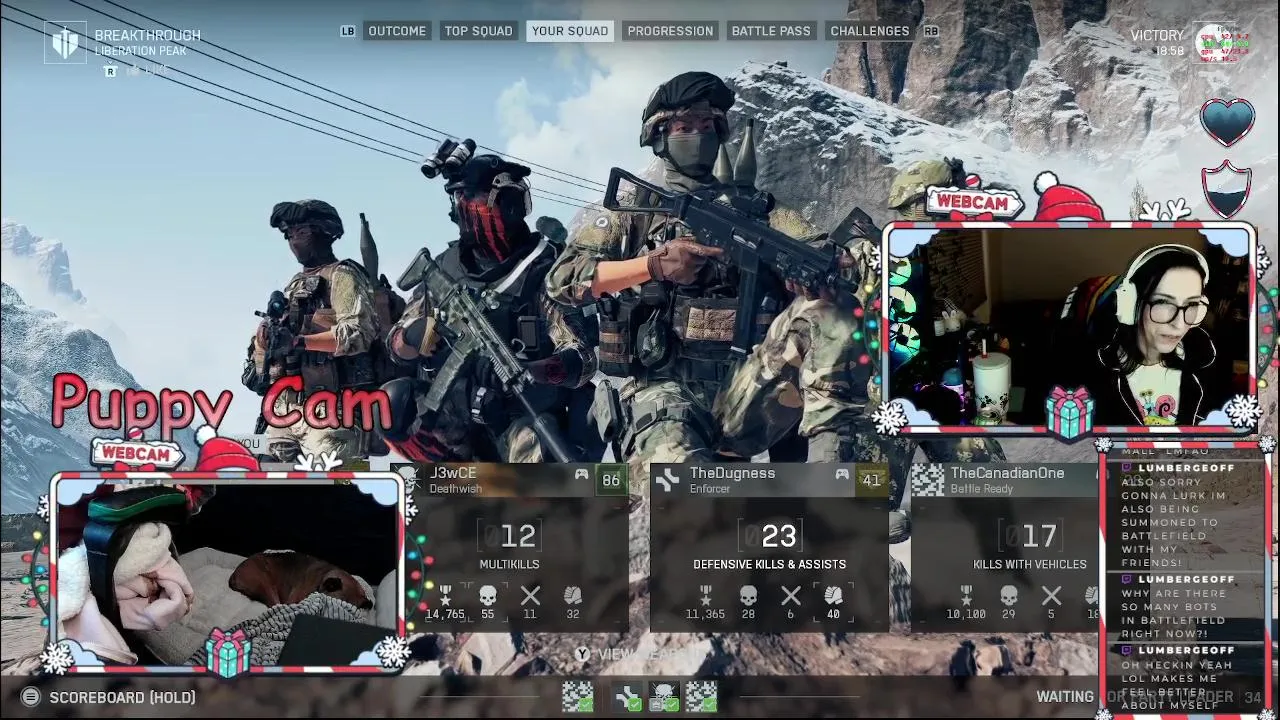1280x720 pixels.
Task: Click the cross-emblem ready squad icon
Action: [x=628, y=696]
